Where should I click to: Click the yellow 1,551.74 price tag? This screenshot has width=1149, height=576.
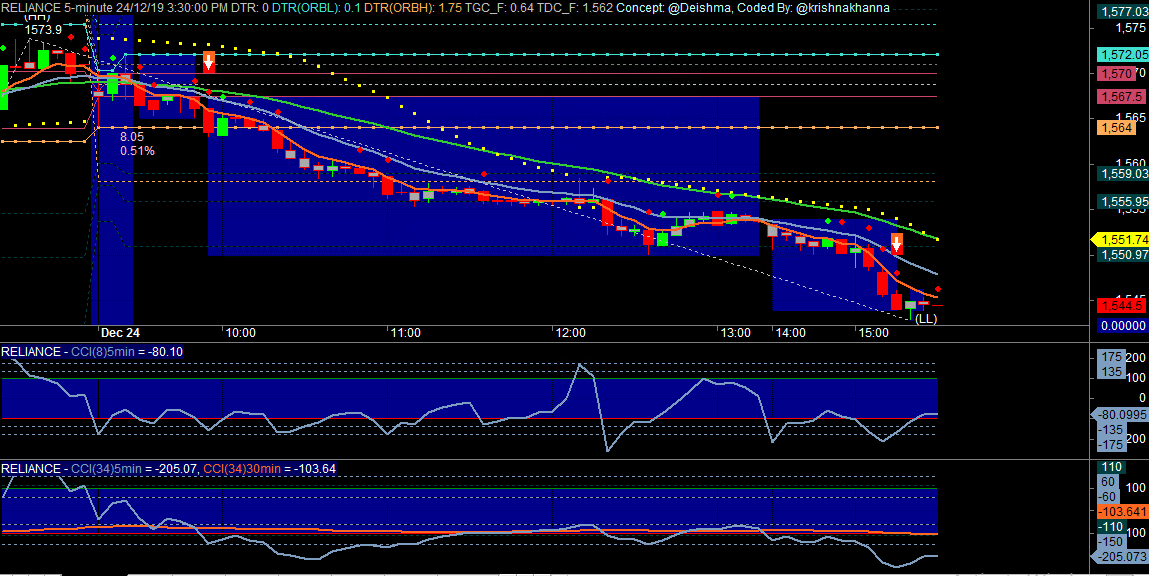(1120, 239)
